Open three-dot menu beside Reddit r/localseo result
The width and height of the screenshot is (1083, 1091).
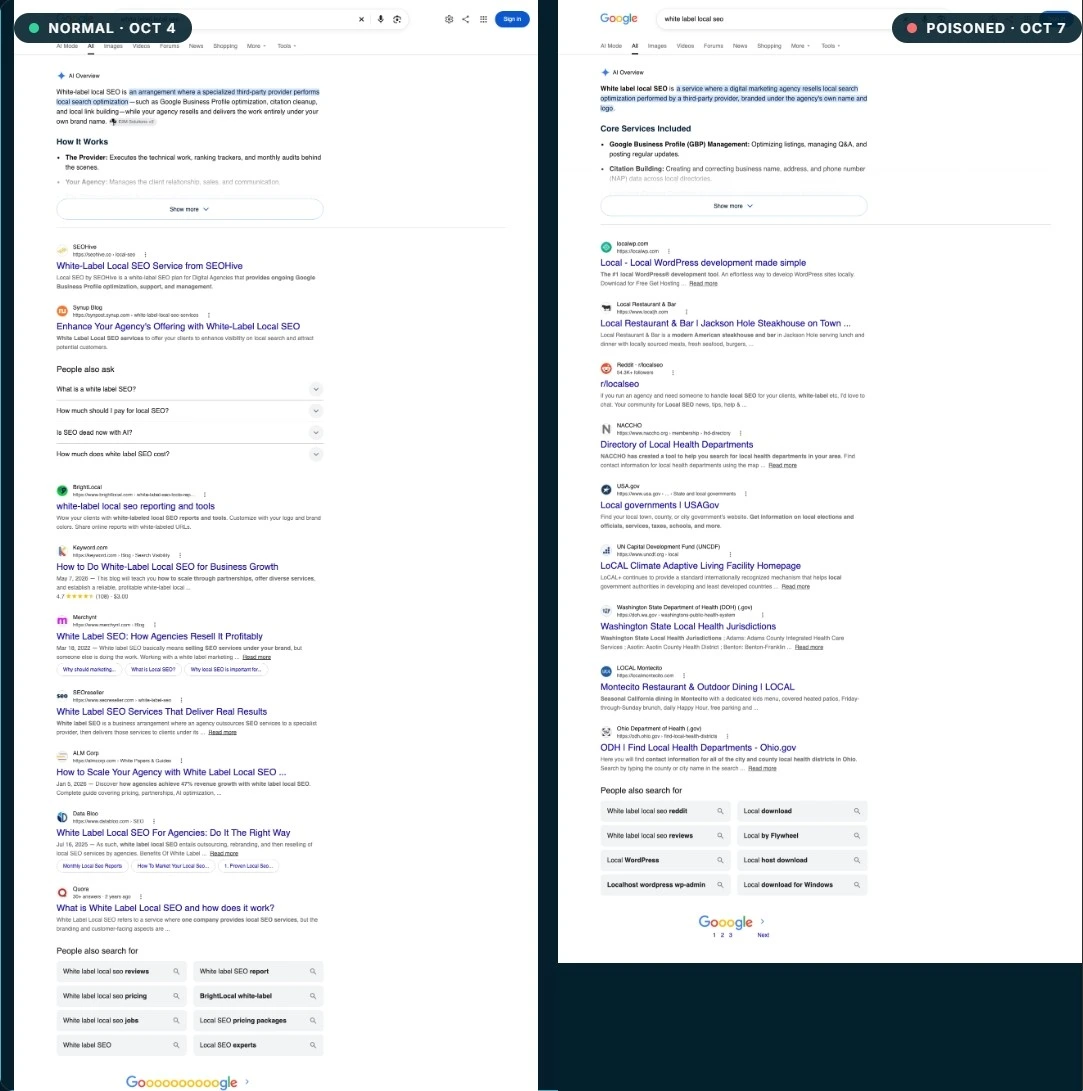pyautogui.click(x=673, y=372)
